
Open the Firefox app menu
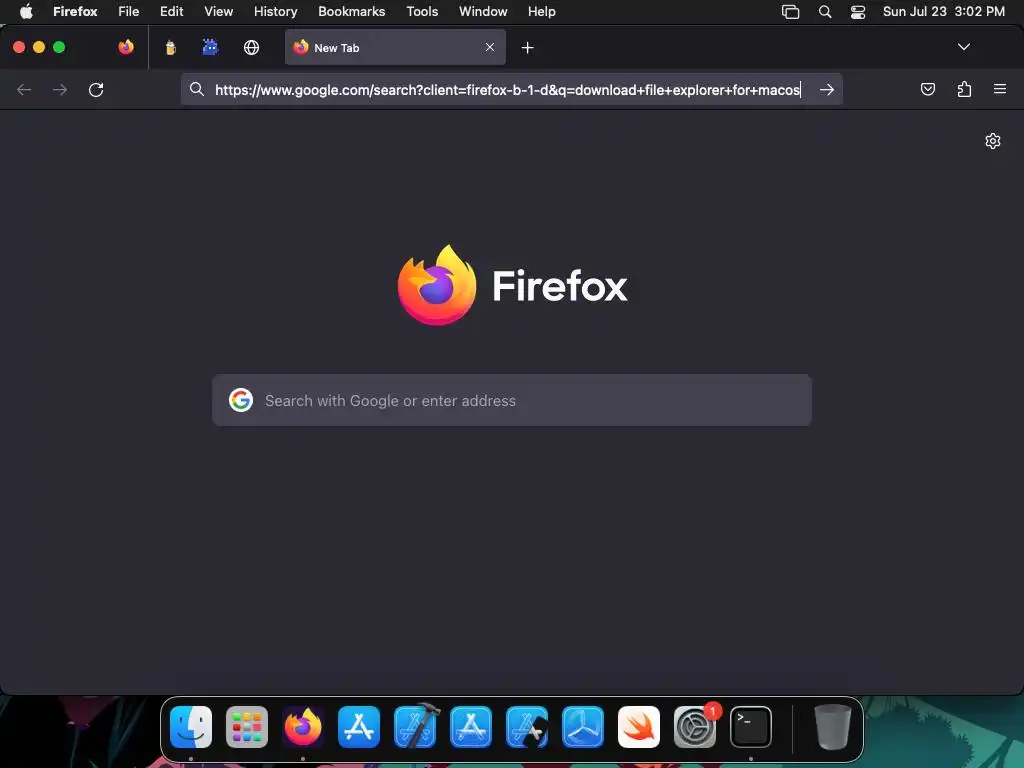point(75,11)
